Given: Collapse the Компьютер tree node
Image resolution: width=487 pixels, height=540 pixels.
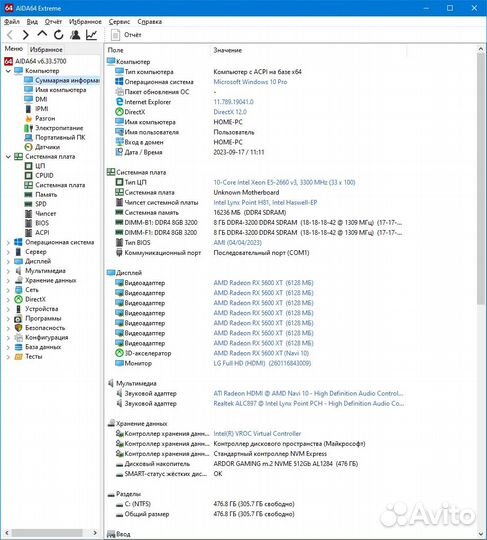Looking at the screenshot, I should coord(8,71).
